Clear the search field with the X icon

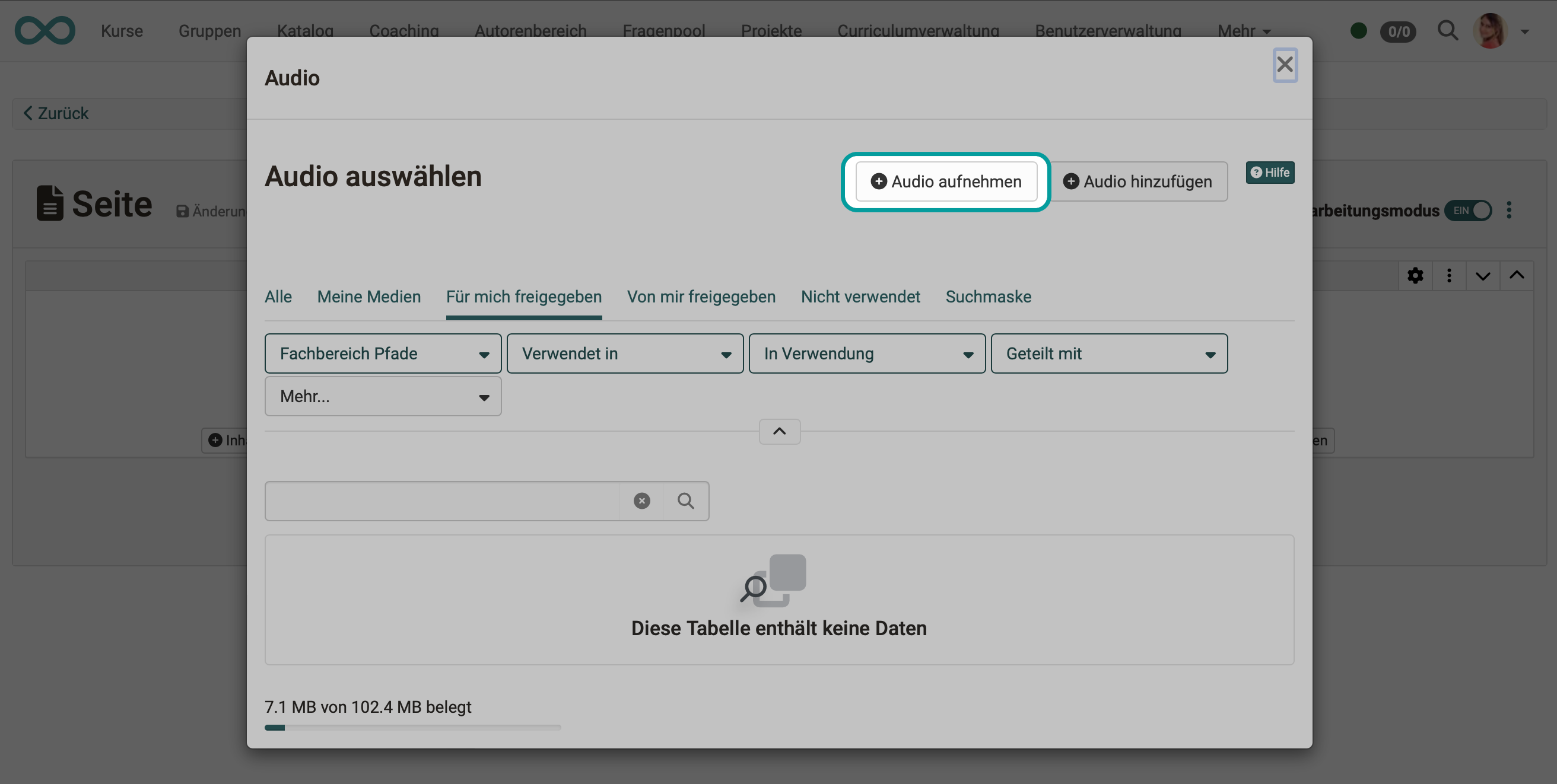point(641,501)
